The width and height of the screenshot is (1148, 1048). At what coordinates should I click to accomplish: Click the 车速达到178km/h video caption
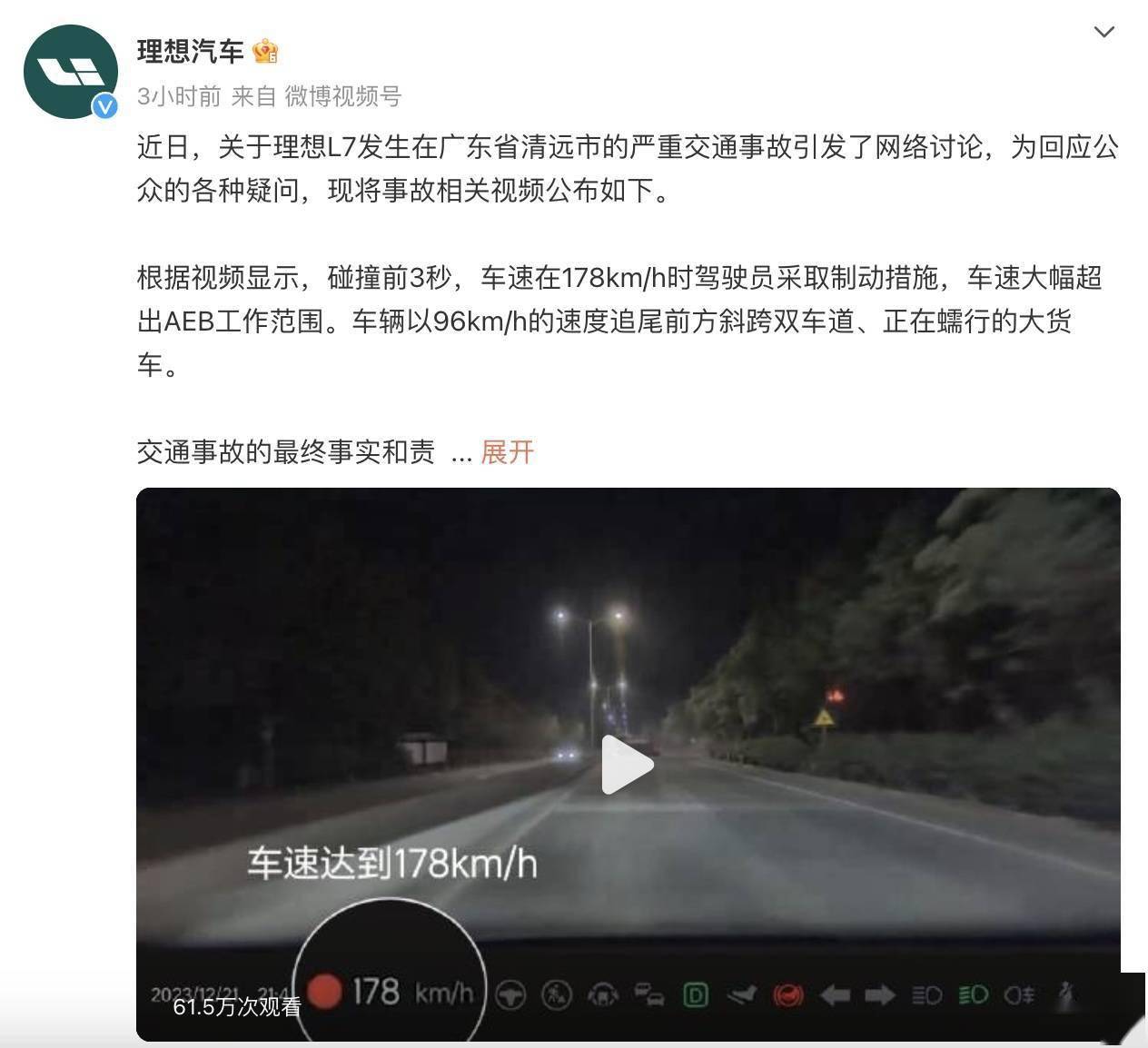[392, 863]
